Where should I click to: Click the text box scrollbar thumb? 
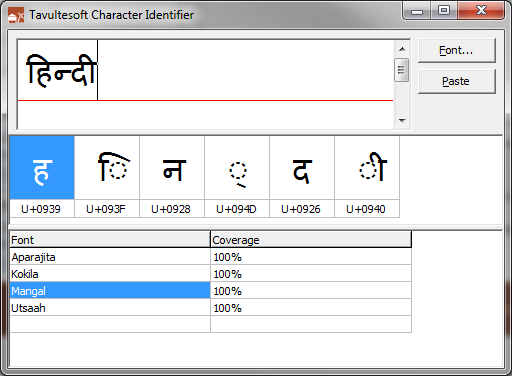[401, 70]
